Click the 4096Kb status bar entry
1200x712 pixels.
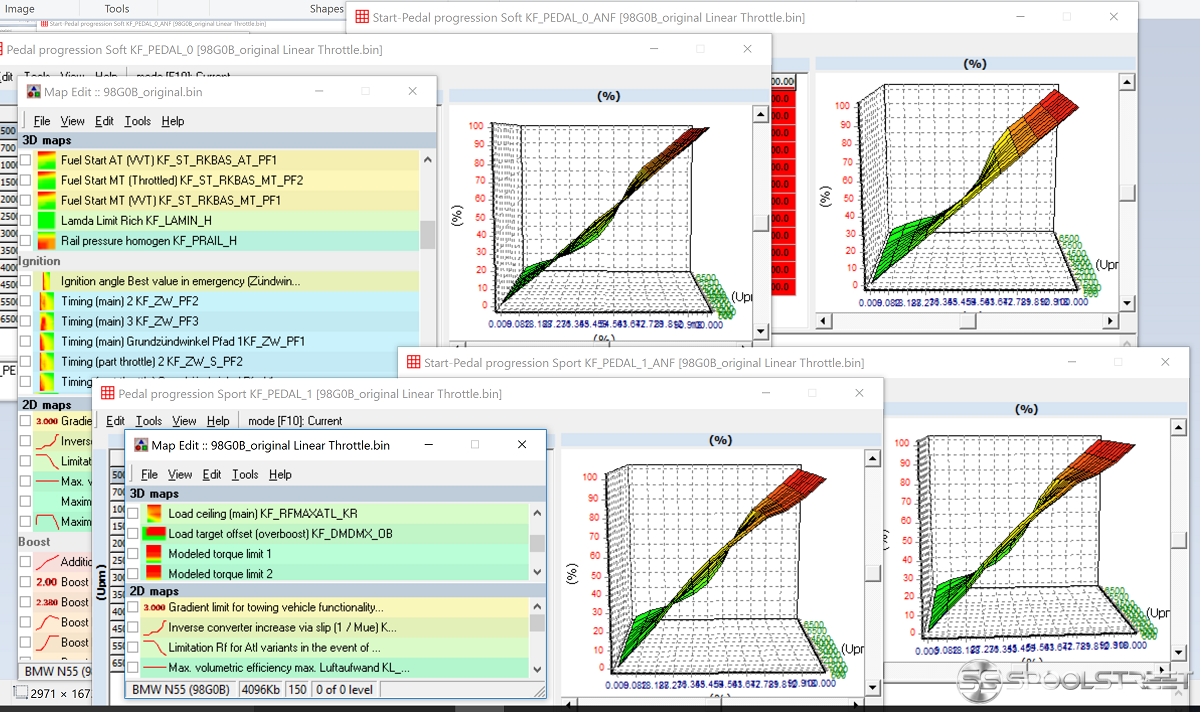(x=260, y=689)
